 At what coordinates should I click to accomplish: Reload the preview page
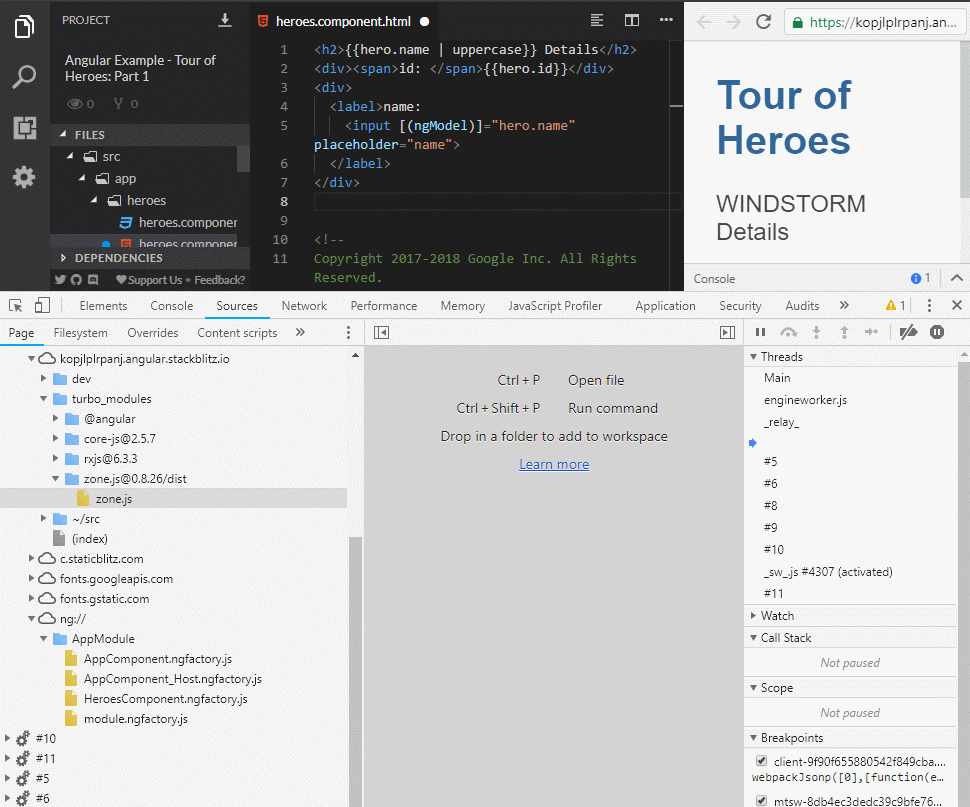pos(763,22)
